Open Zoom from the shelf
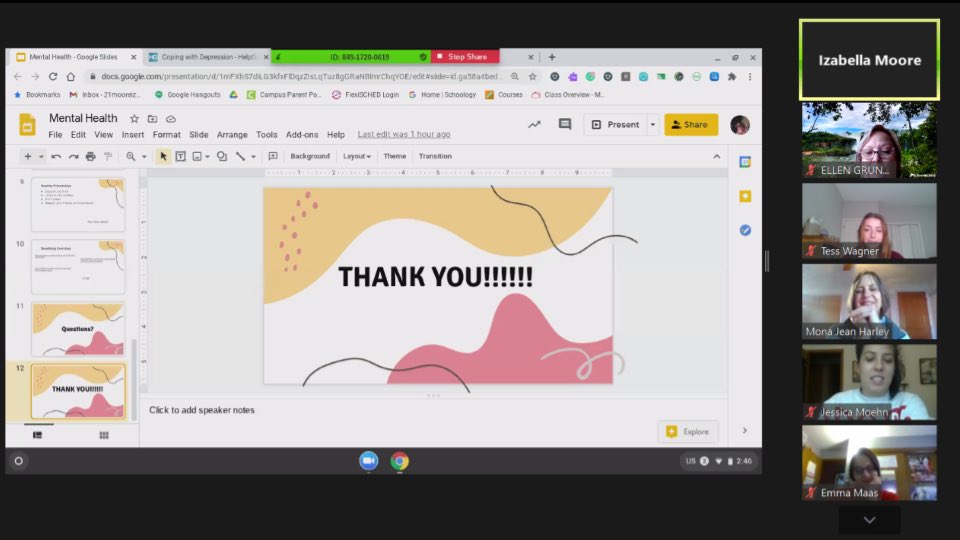 pyautogui.click(x=369, y=460)
